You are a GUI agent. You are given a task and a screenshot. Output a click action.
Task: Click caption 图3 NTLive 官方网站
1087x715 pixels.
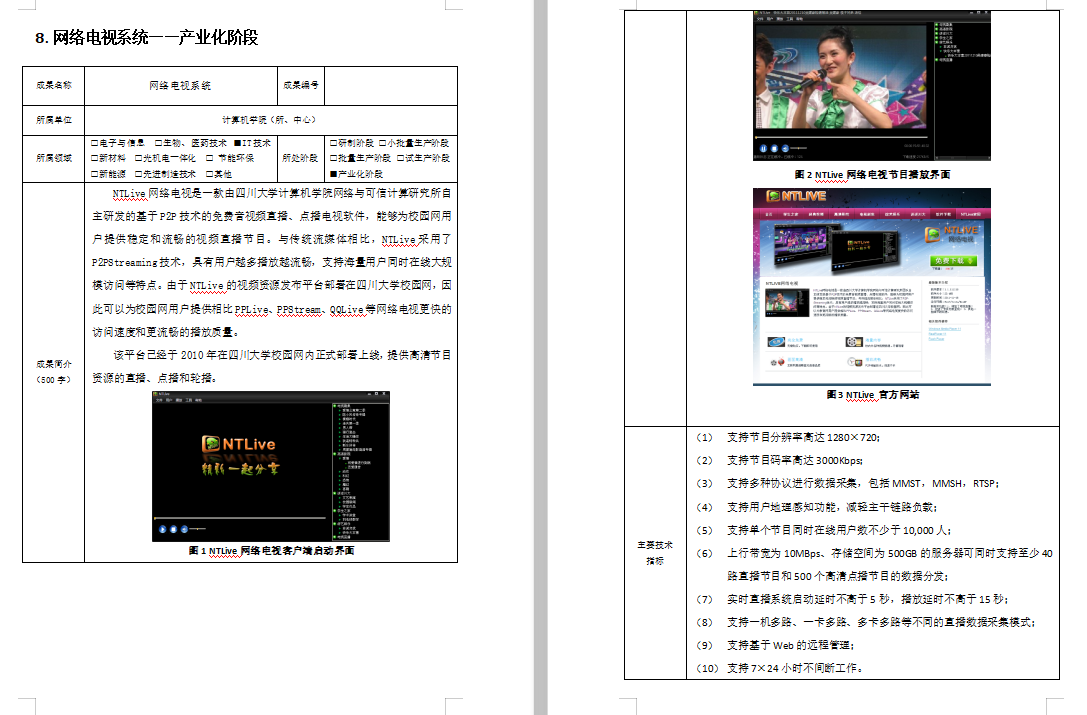(872, 395)
